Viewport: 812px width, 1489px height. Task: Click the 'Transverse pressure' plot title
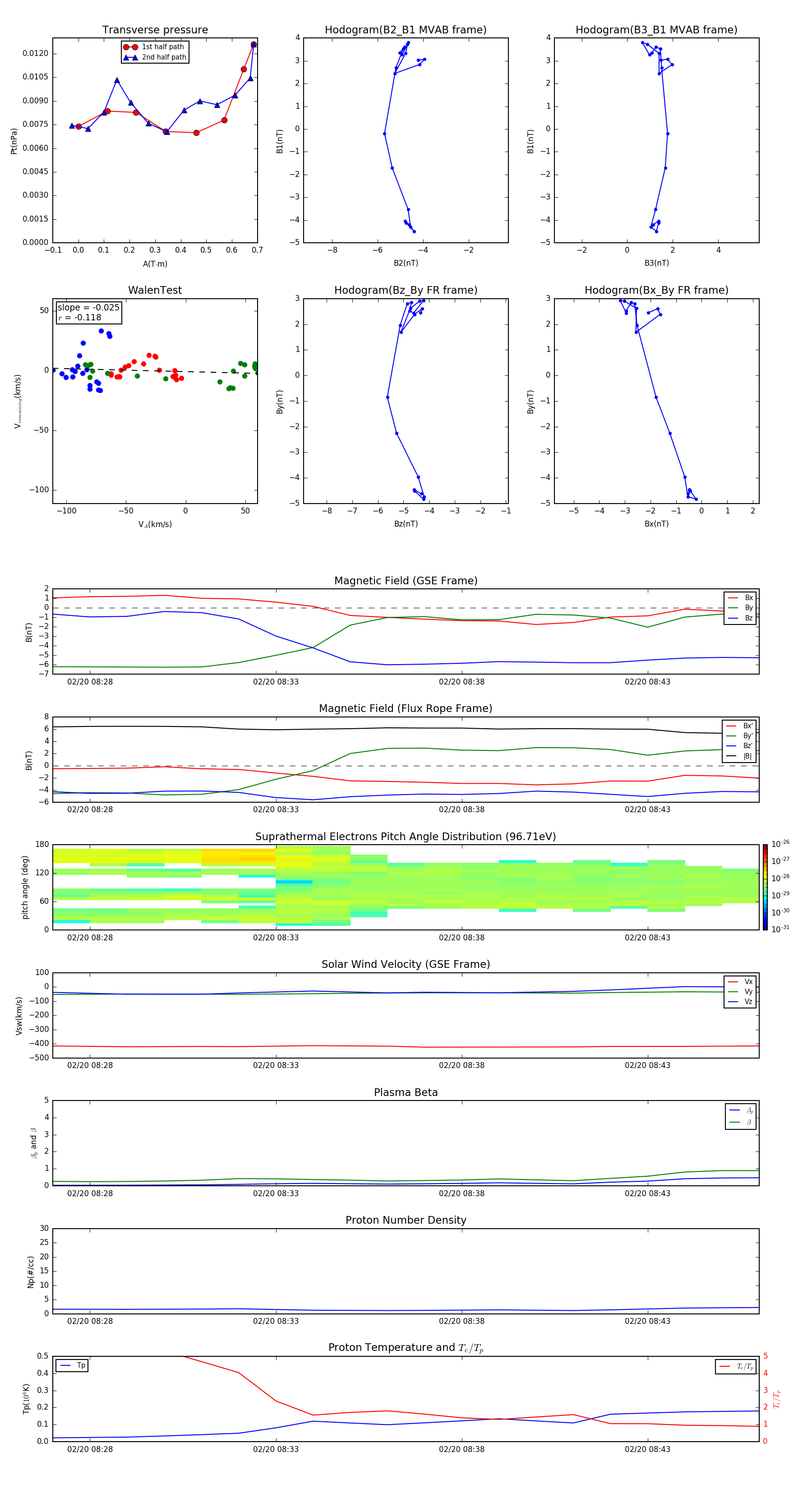155,30
